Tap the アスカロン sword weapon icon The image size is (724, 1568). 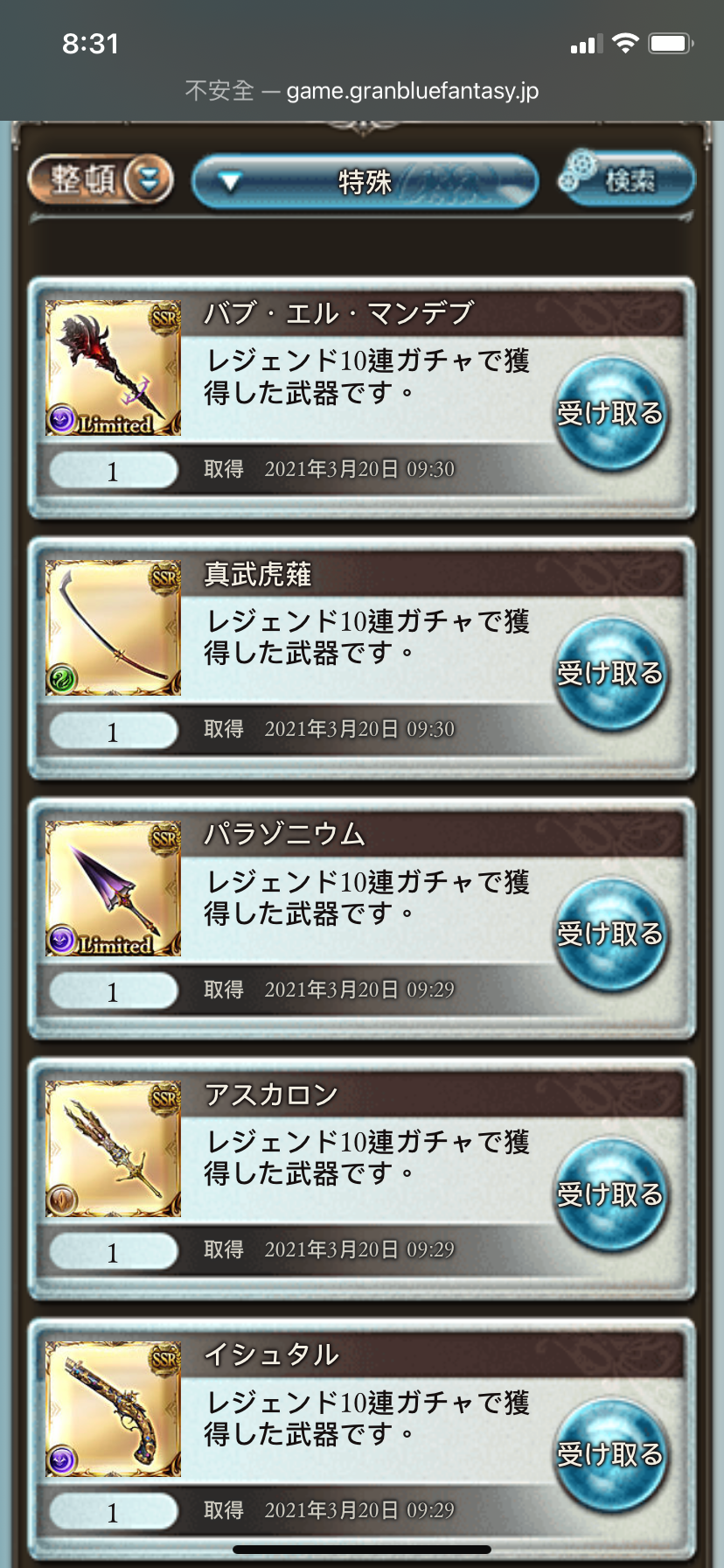(113, 1149)
